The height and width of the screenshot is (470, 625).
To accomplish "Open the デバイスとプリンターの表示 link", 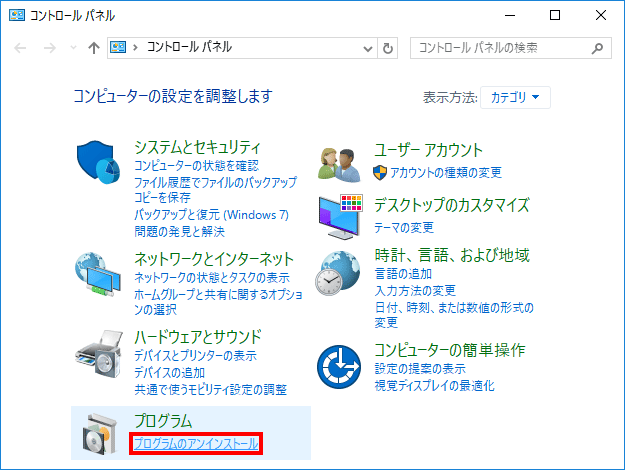I will point(195,356).
